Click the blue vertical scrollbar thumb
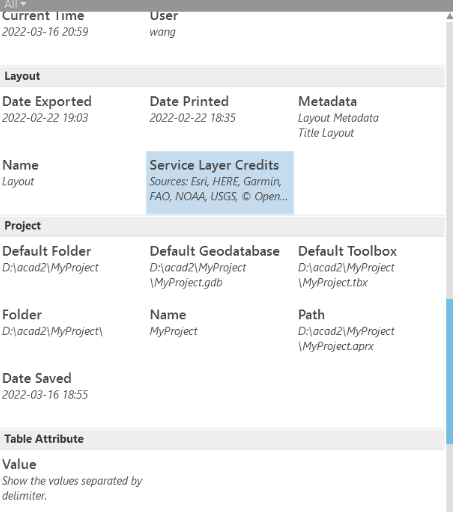The image size is (453, 512). click(449, 371)
